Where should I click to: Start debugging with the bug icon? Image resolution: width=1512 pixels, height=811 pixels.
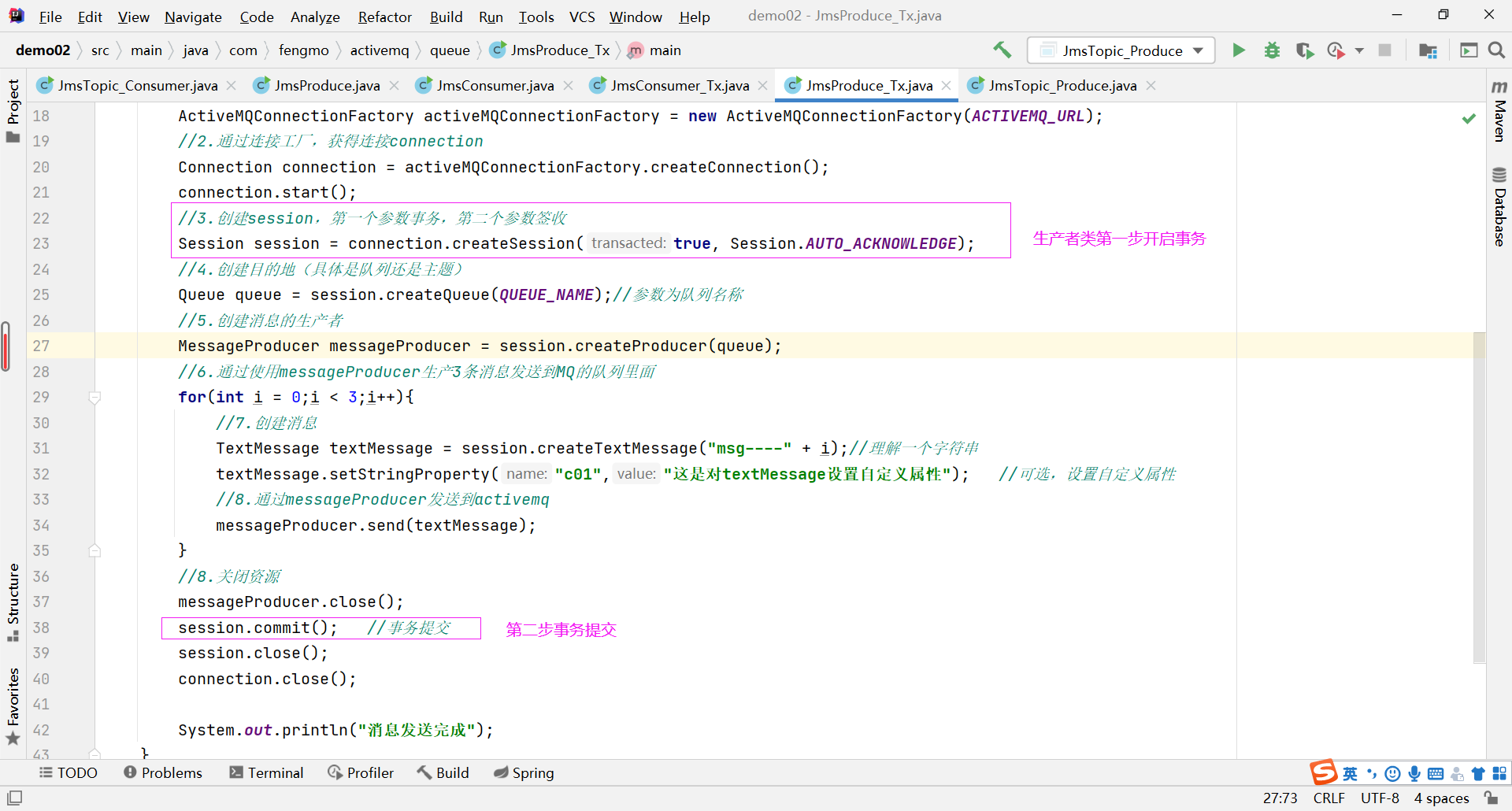tap(1272, 50)
